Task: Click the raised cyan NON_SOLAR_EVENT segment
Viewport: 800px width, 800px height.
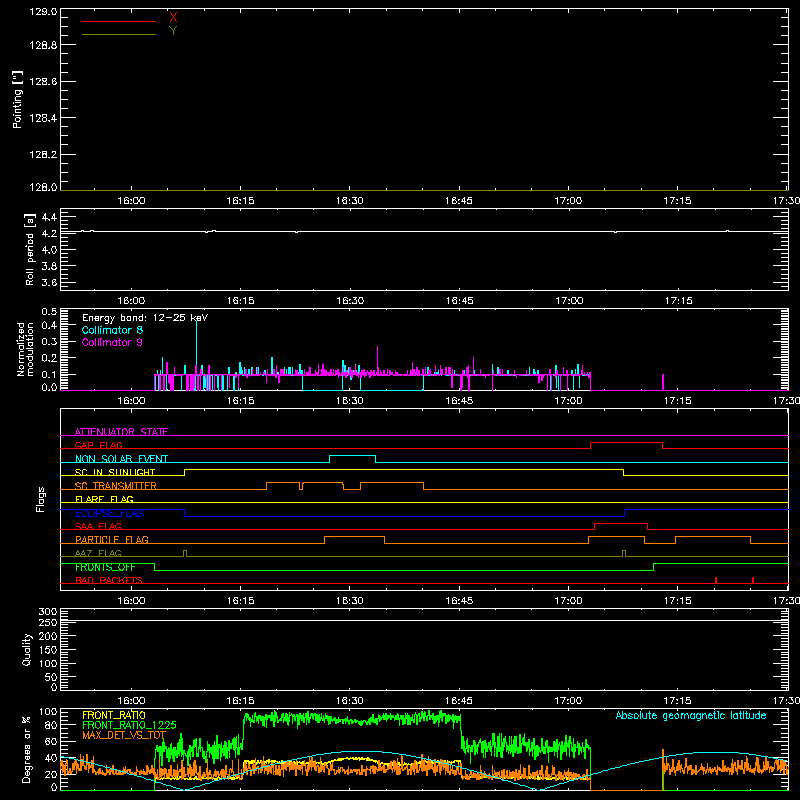Action: 353,456
